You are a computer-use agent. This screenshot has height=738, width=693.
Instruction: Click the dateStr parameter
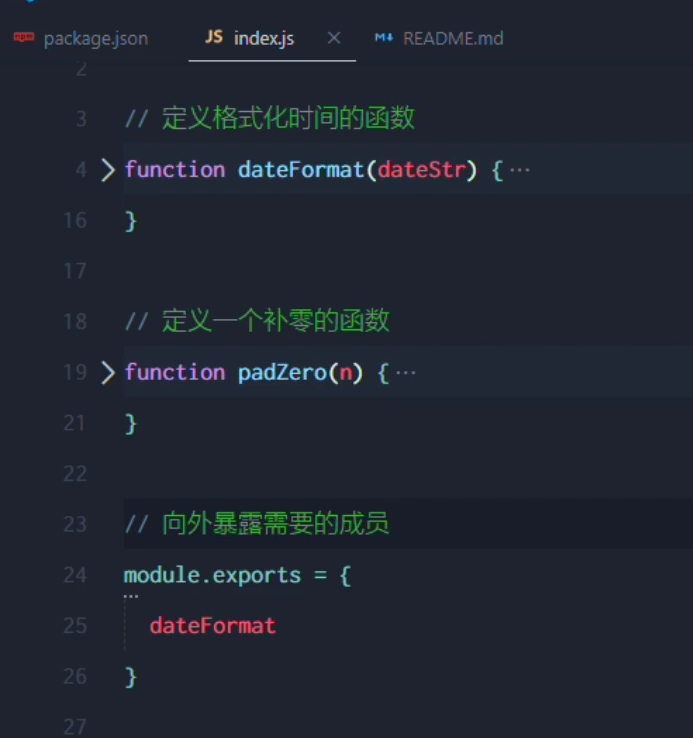coord(422,169)
